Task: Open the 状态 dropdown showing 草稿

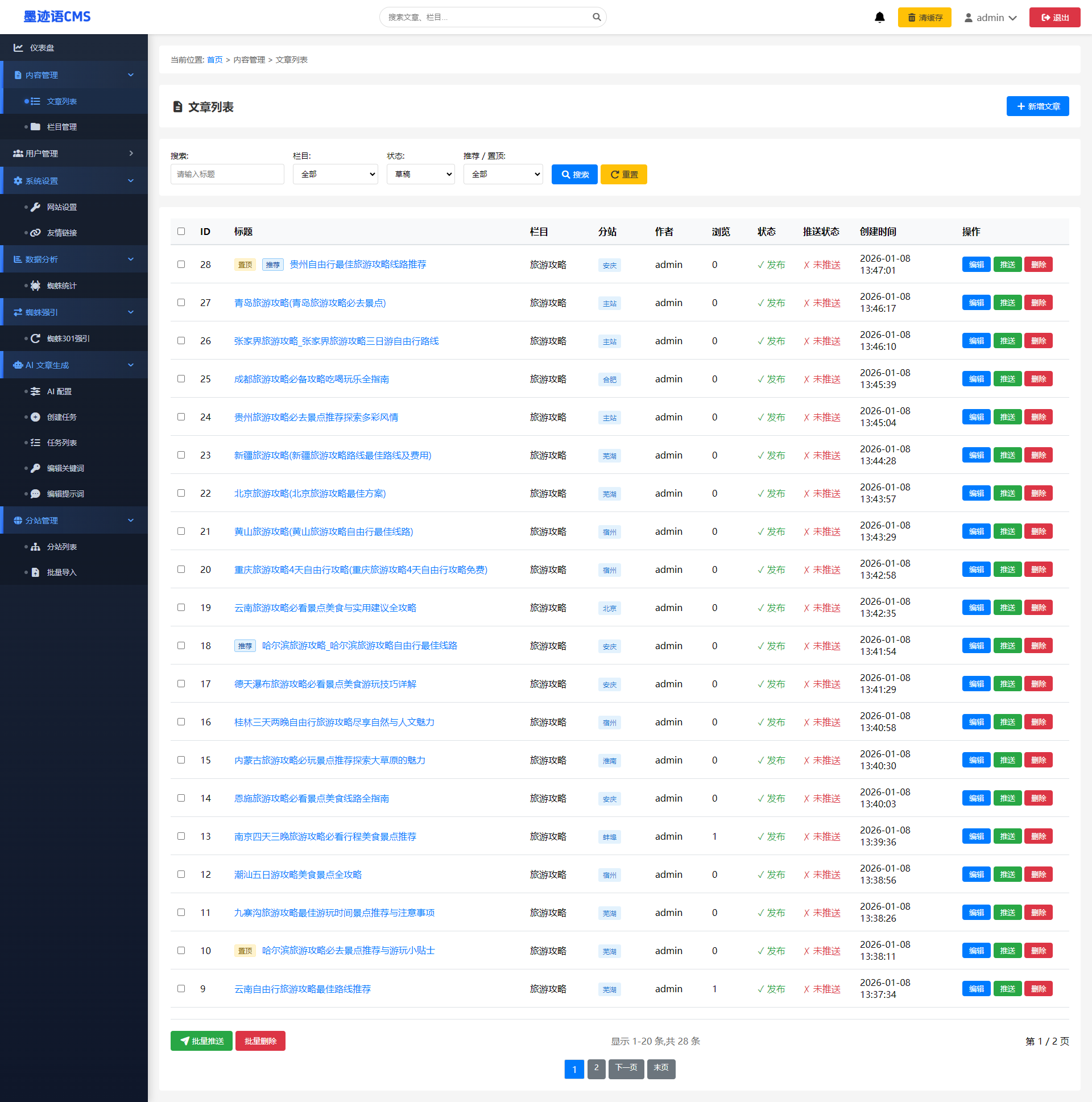Action: [x=420, y=174]
